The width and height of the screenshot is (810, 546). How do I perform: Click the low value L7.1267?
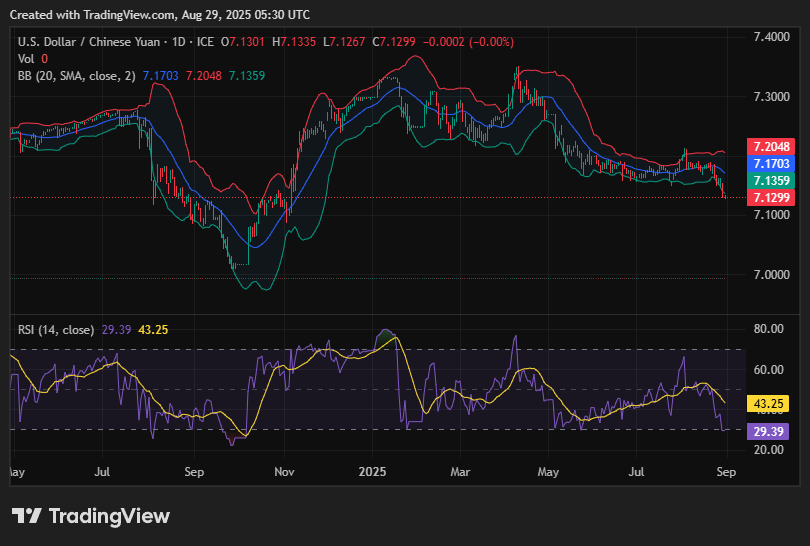344,42
